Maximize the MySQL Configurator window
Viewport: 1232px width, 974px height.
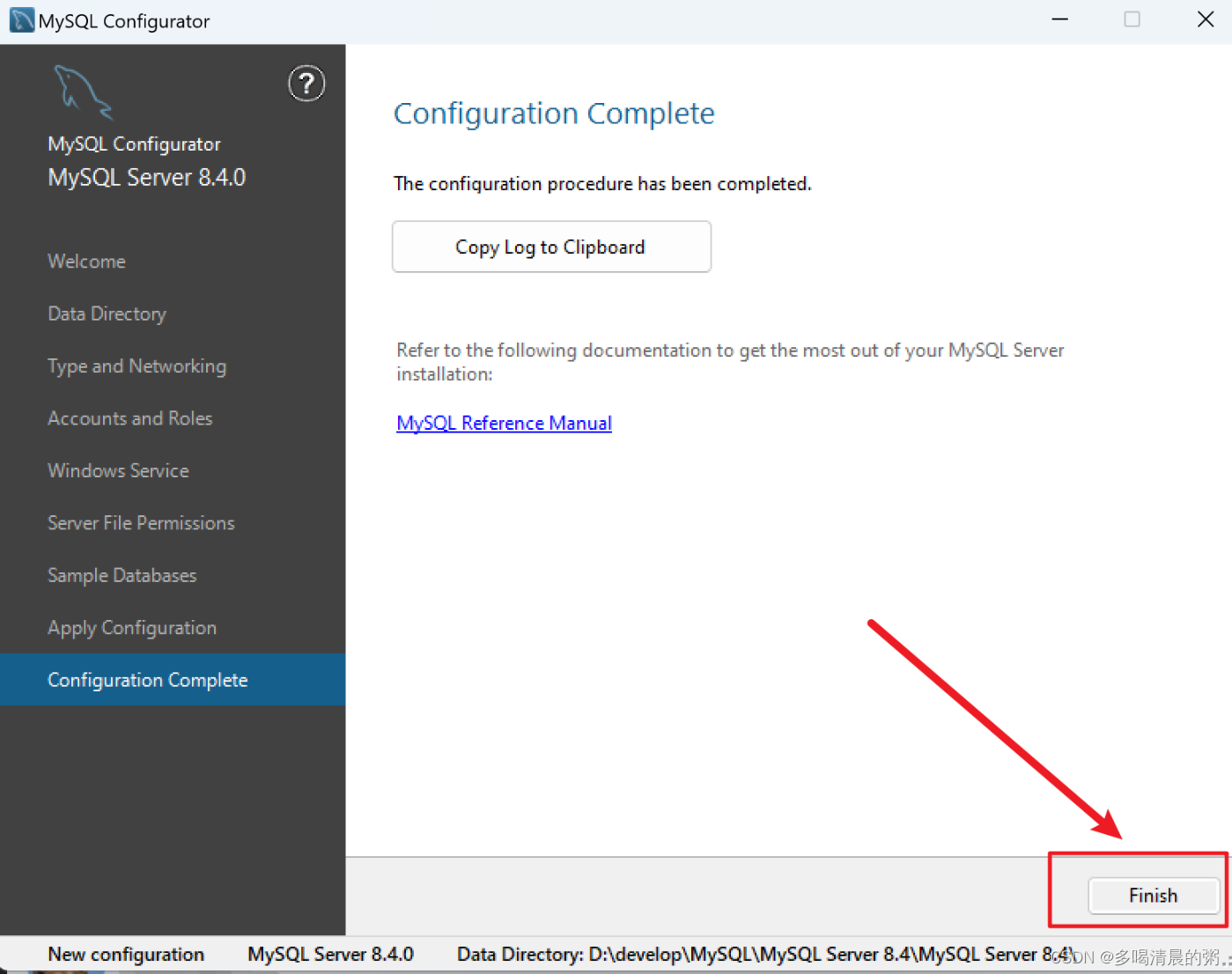pos(1132,19)
